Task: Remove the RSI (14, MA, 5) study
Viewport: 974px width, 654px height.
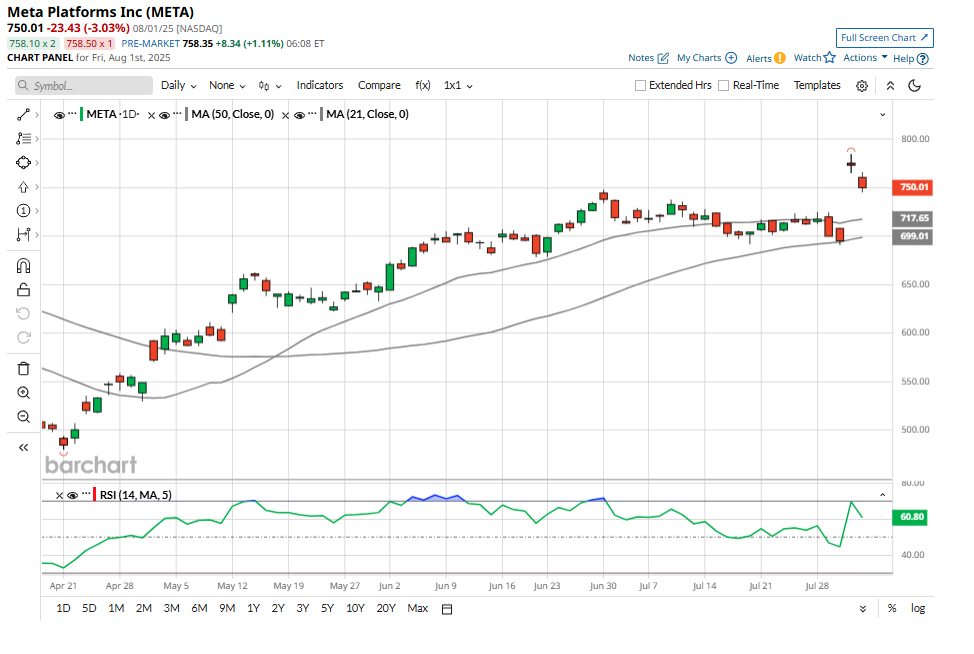Action: pyautogui.click(x=59, y=496)
